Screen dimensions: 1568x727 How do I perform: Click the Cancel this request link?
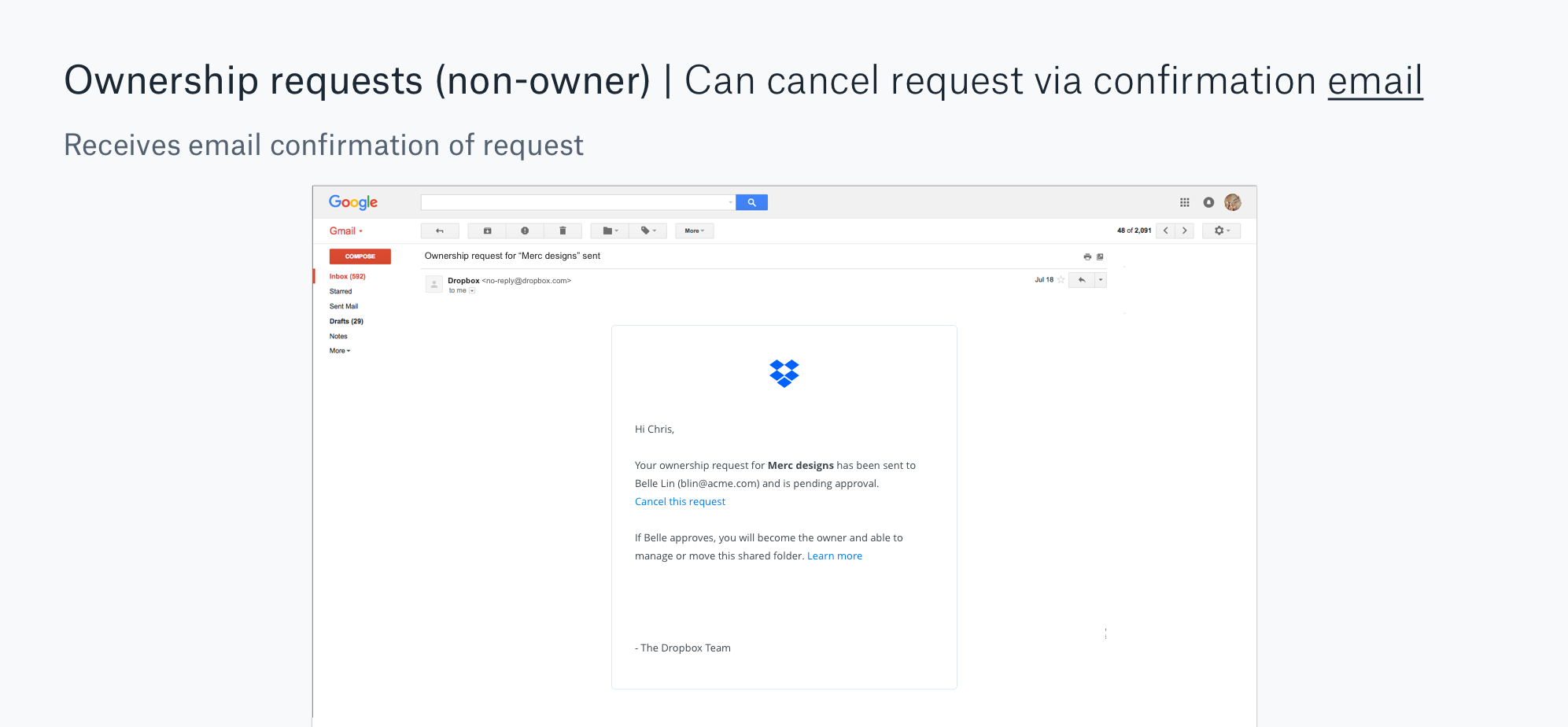point(680,501)
